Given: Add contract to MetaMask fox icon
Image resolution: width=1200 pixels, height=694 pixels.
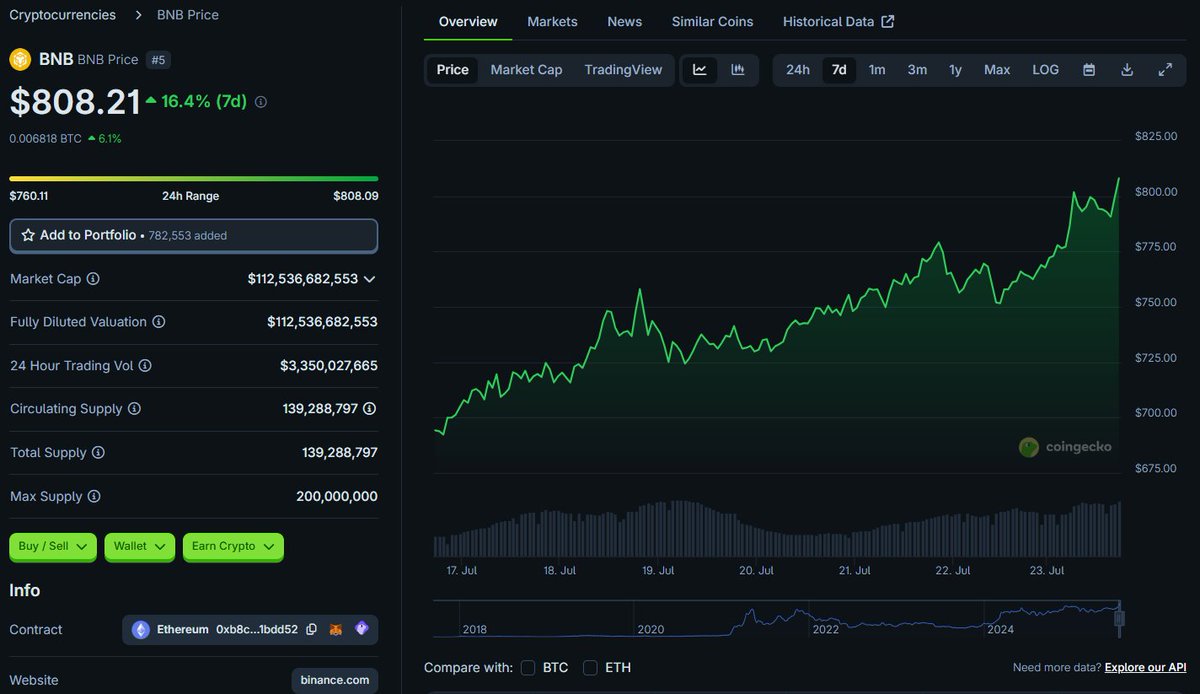Looking at the screenshot, I should (337, 629).
